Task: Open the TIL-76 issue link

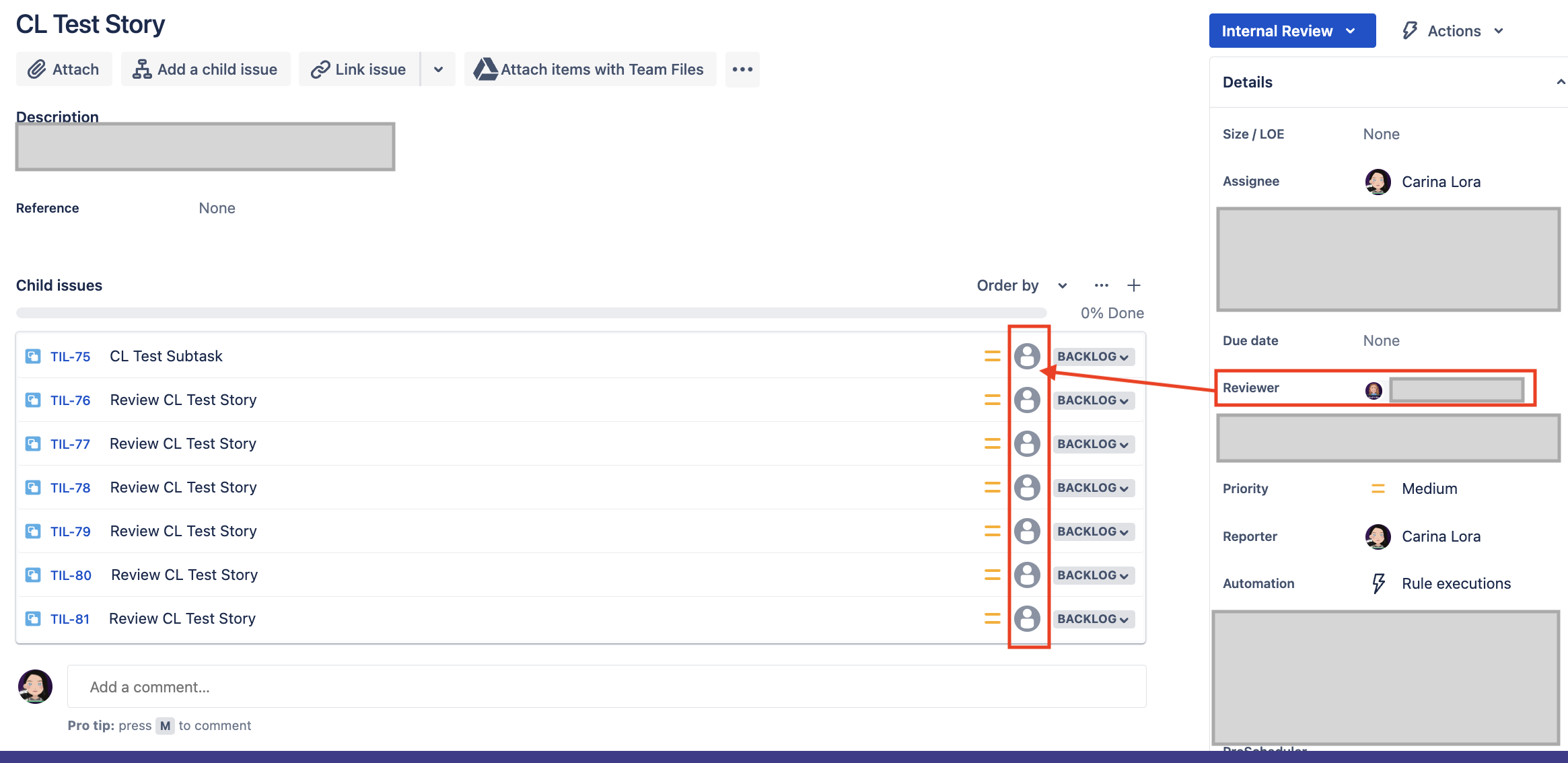Action: [70, 400]
